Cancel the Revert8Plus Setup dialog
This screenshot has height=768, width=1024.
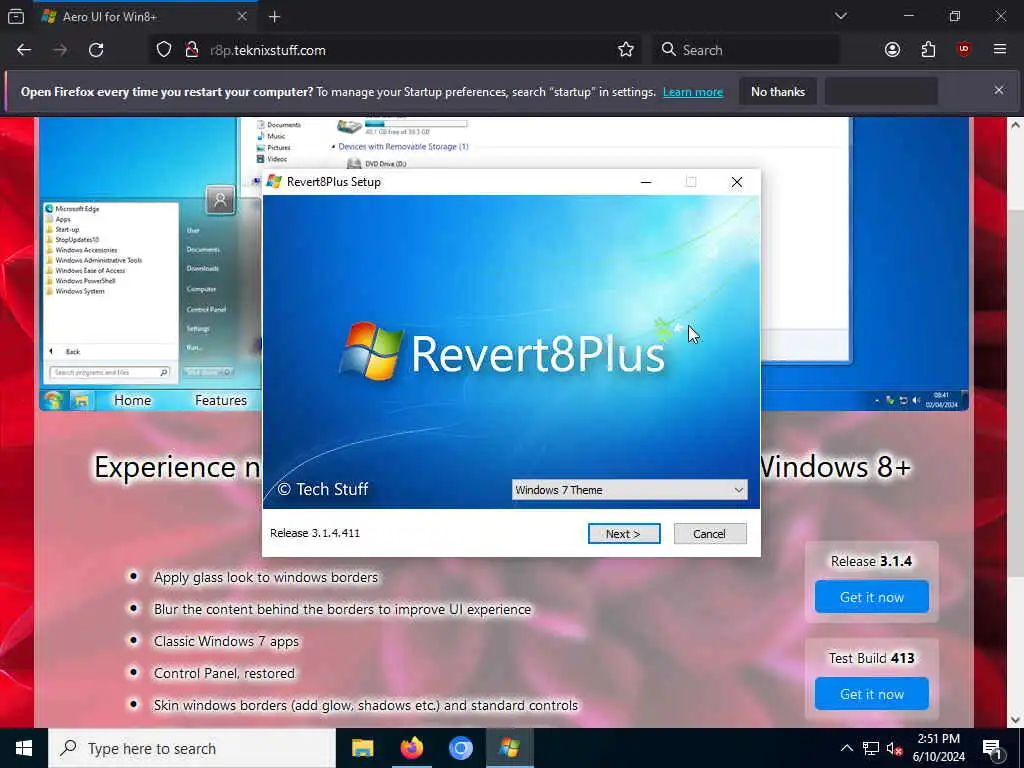(709, 534)
